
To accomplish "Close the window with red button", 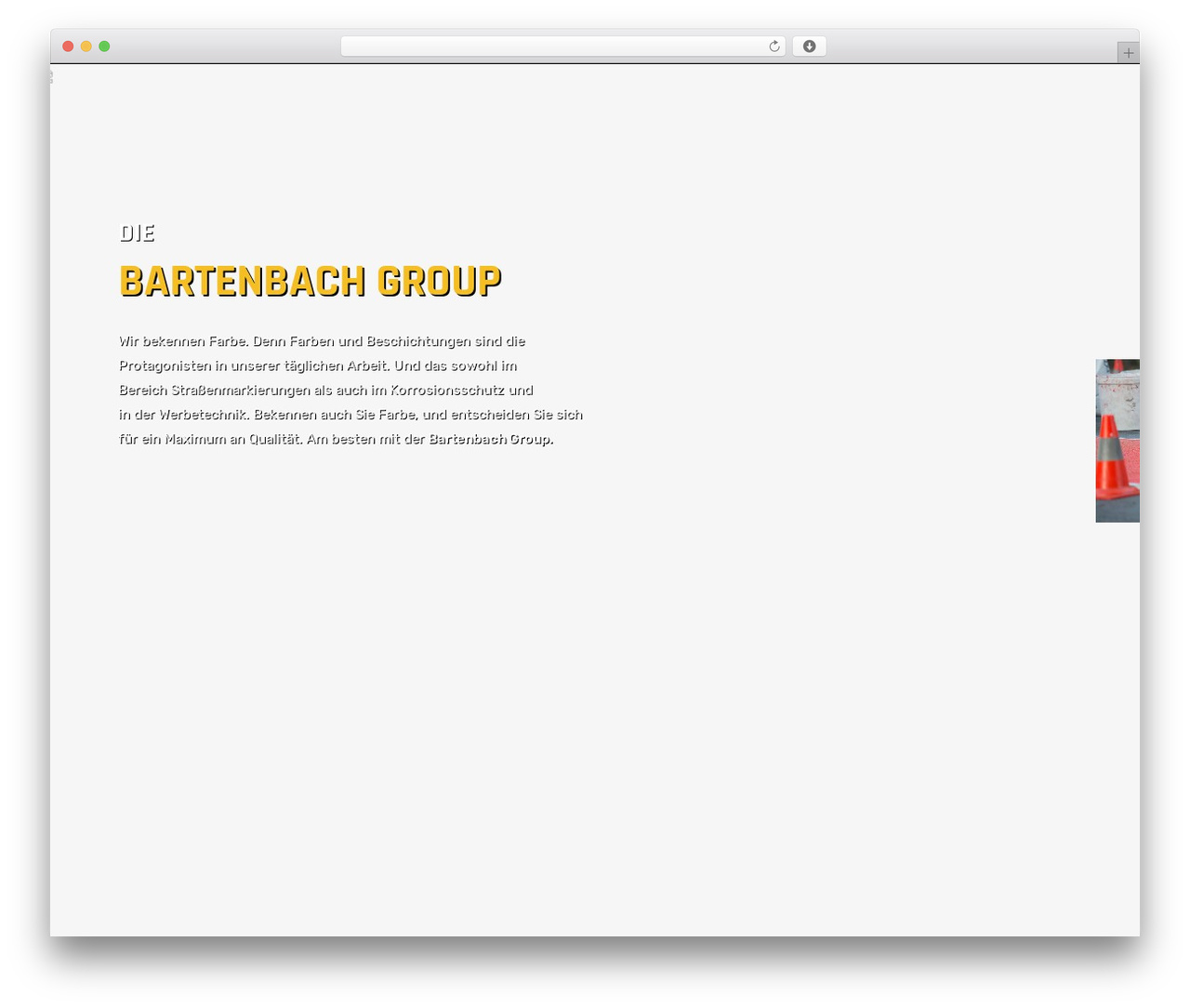I will click(68, 46).
